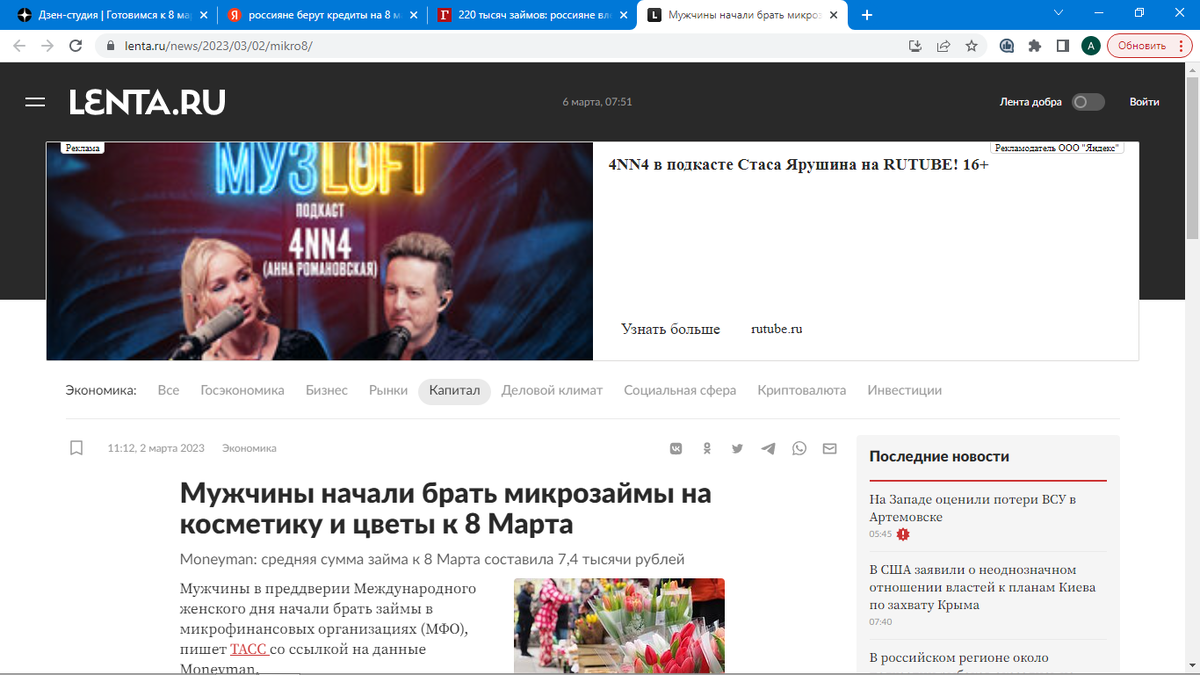Click the hot-news flame icon beside 05:45
The height and width of the screenshot is (675, 1200).
point(902,534)
